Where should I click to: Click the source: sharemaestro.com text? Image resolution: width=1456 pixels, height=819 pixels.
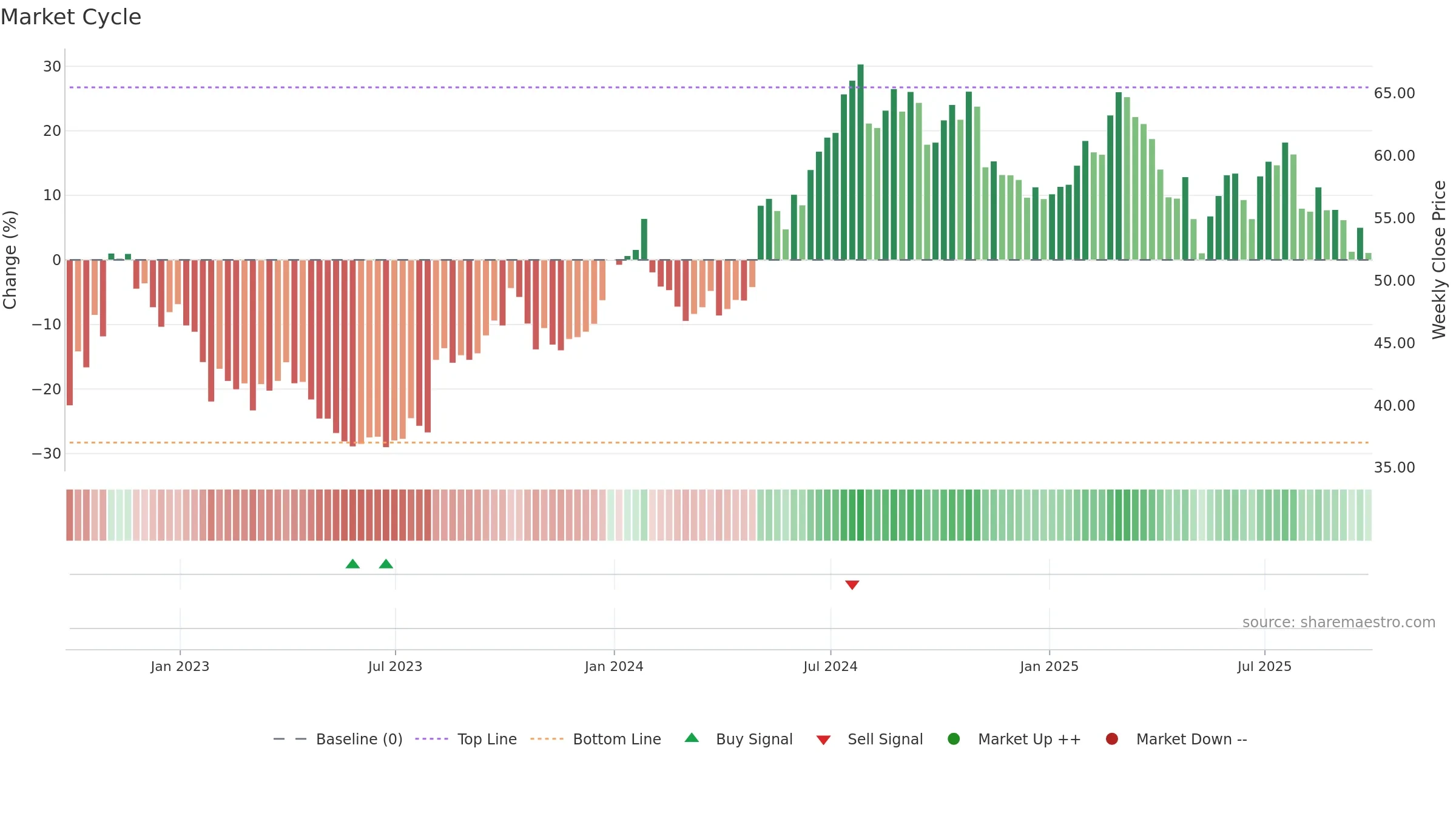point(1339,622)
